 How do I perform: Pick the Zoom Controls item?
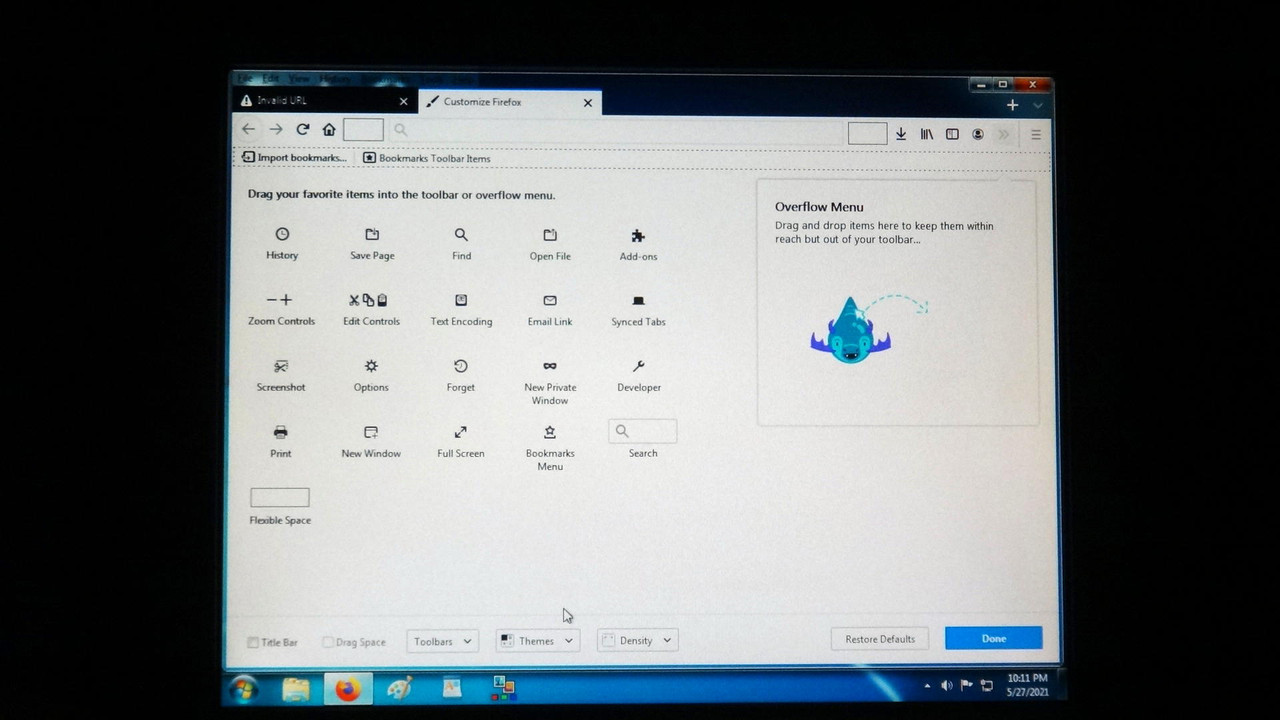(281, 310)
